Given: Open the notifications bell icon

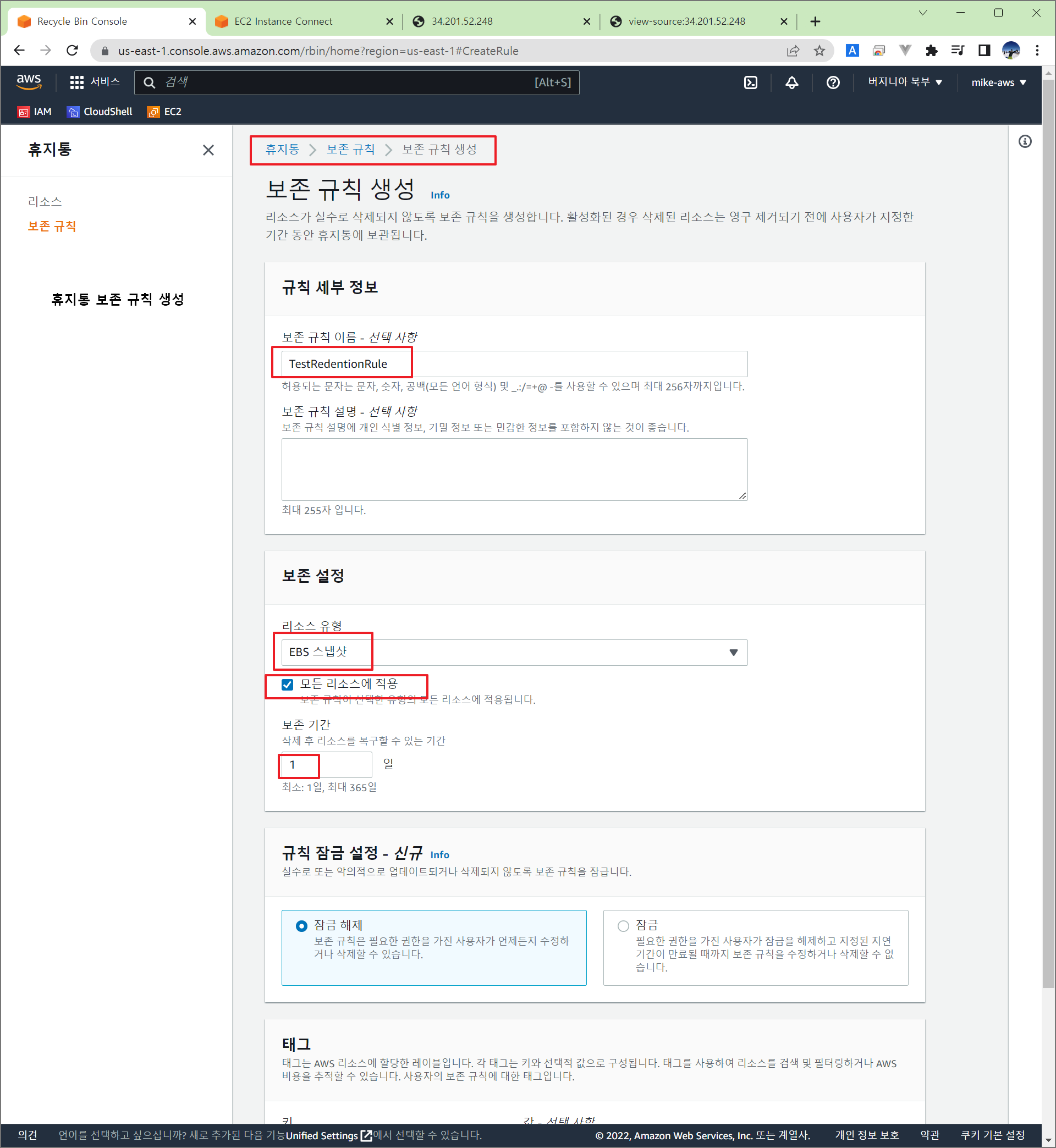Looking at the screenshot, I should click(x=791, y=82).
